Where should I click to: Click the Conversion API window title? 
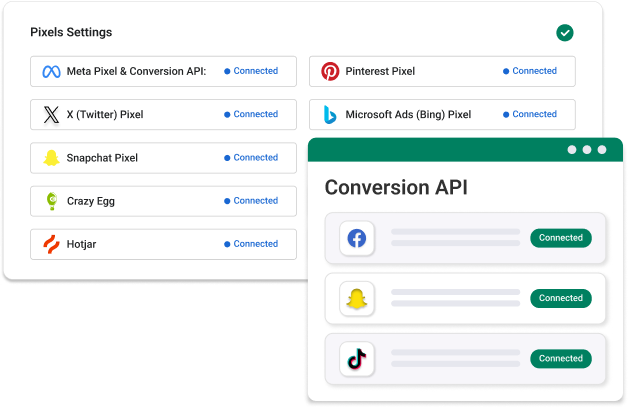point(396,187)
